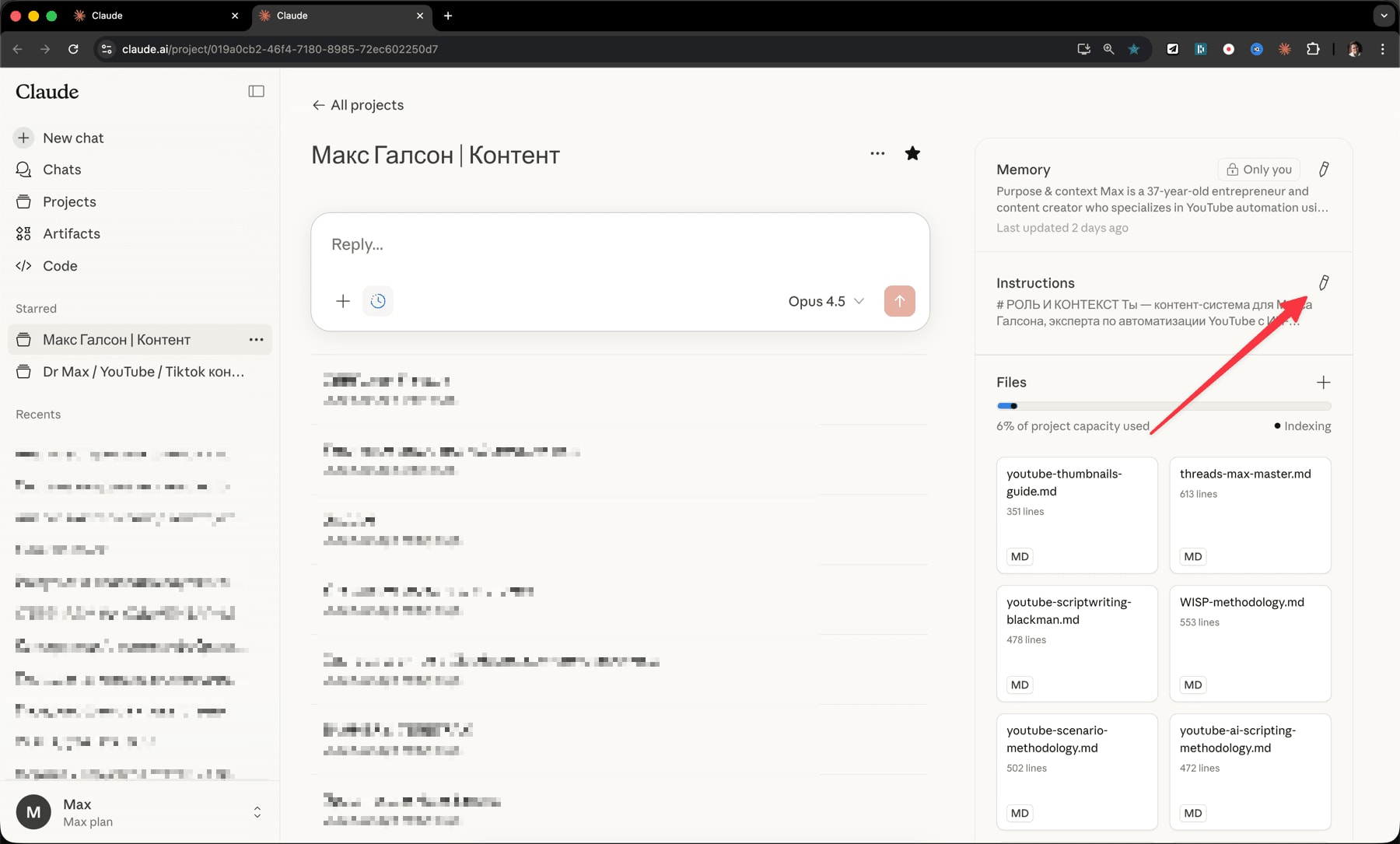Go back in browser history
1400x844 pixels.
17,49
